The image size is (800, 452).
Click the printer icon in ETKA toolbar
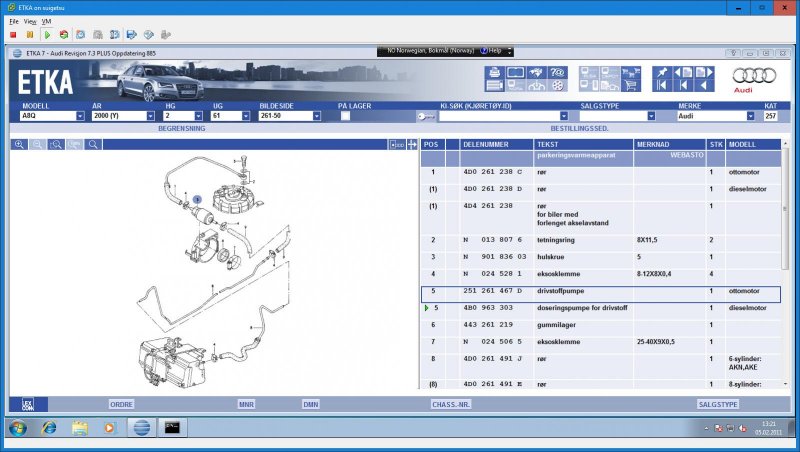pos(495,73)
